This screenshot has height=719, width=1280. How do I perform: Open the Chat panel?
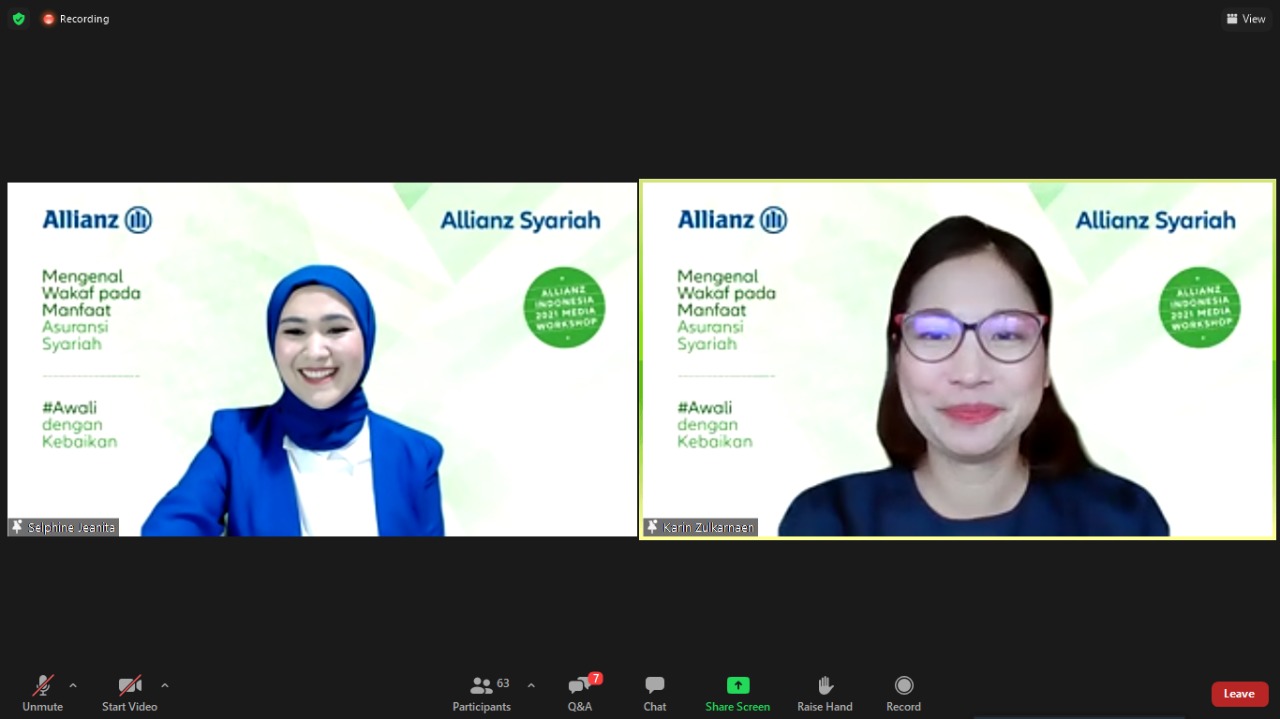point(655,693)
